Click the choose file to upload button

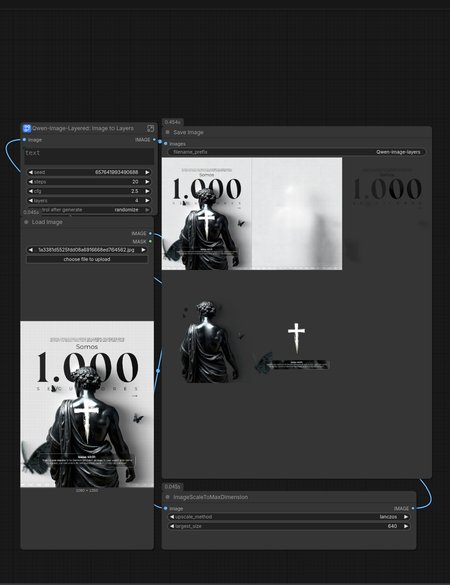coord(87,259)
